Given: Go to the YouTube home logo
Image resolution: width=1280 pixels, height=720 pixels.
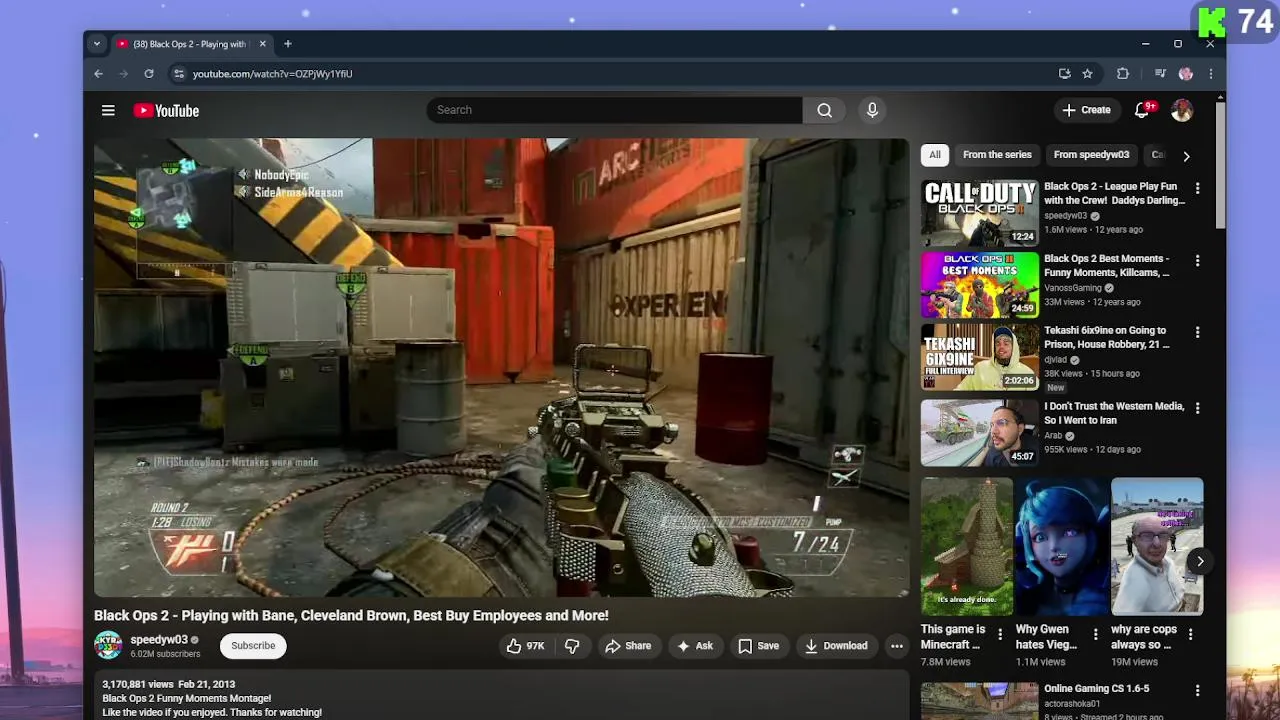Looking at the screenshot, I should pos(166,111).
